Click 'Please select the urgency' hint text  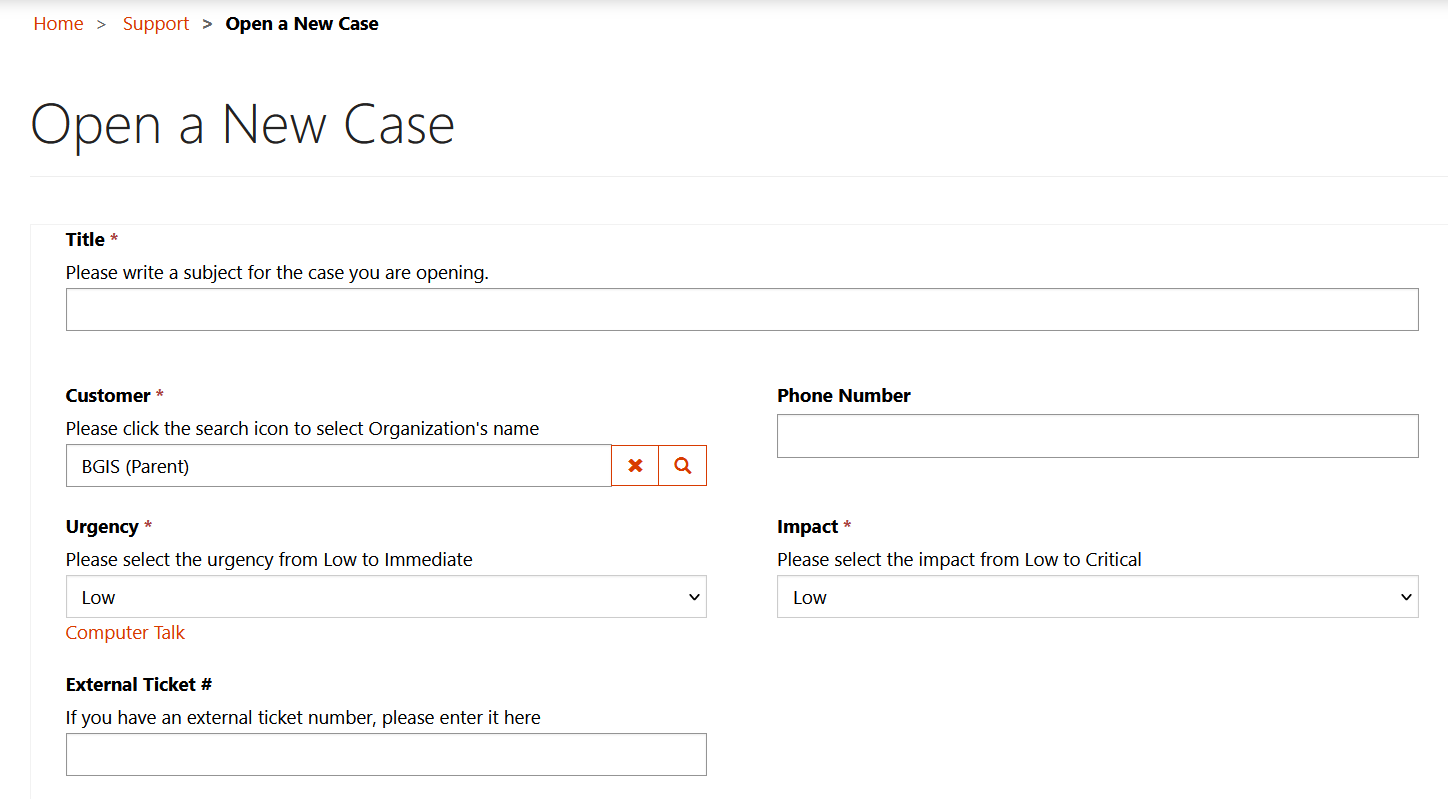click(x=269, y=560)
